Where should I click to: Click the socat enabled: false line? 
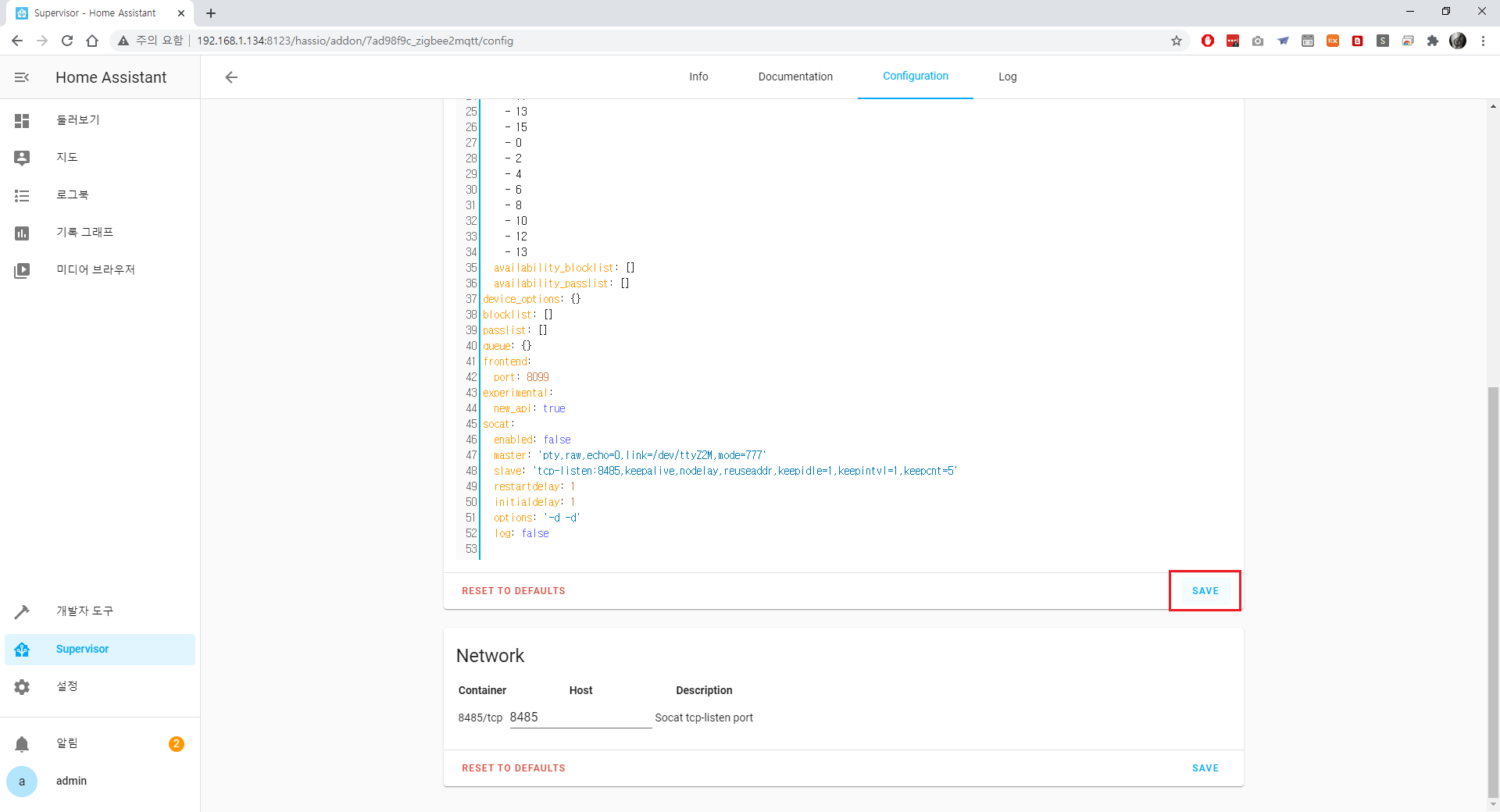click(x=532, y=440)
